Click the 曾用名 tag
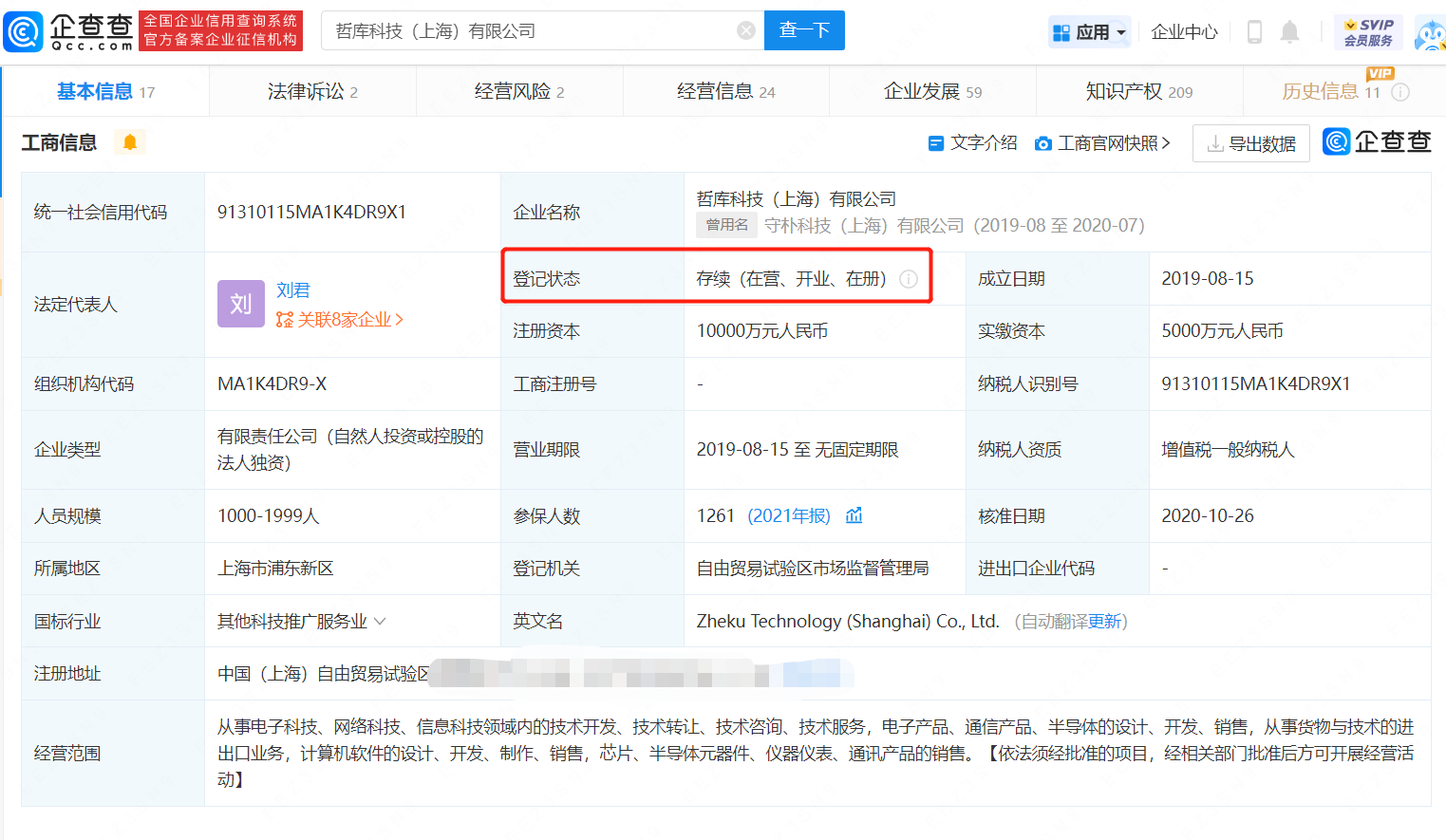Image resolution: width=1446 pixels, height=840 pixels. (x=727, y=225)
